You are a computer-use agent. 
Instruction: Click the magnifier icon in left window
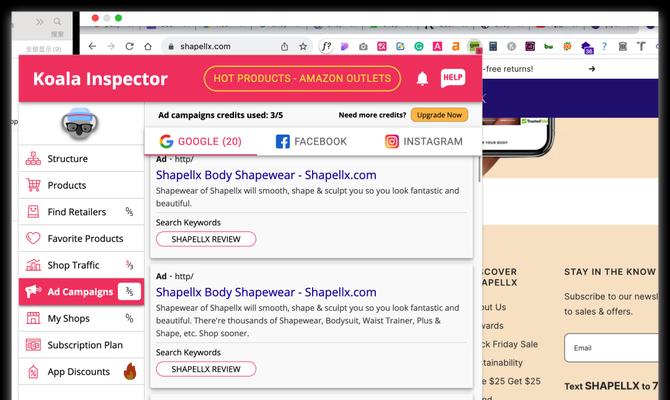[x=57, y=21]
